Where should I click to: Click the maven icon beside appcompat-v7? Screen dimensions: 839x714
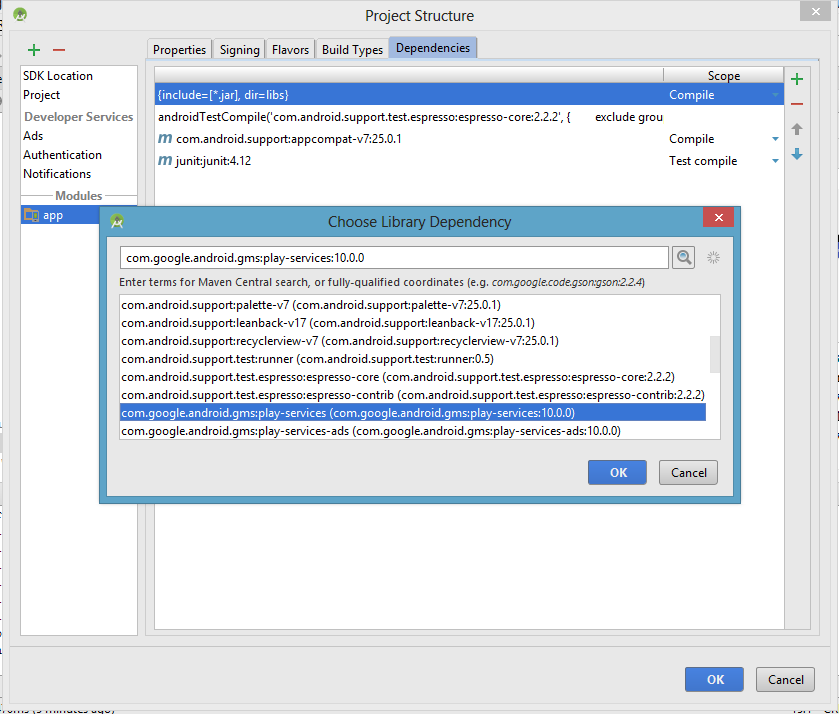click(165, 139)
